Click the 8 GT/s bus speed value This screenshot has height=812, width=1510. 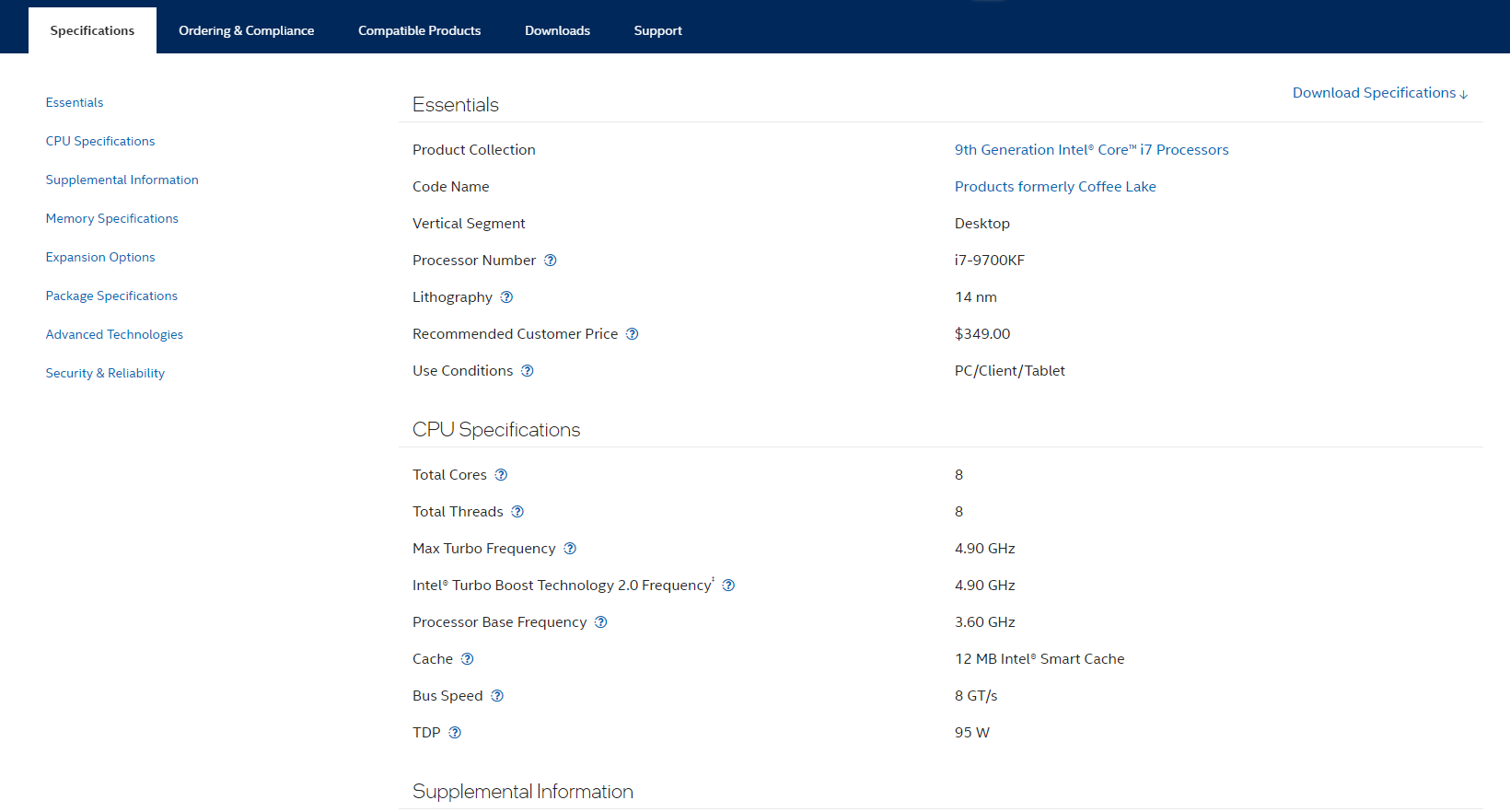pyautogui.click(x=976, y=696)
